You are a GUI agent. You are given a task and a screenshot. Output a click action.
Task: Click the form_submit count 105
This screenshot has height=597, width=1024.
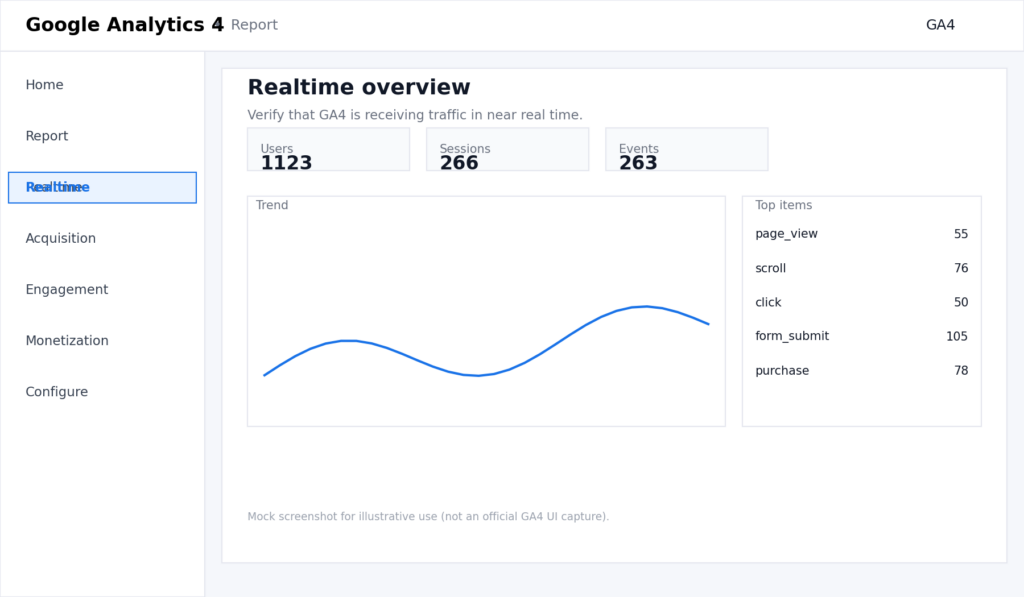pyautogui.click(x=957, y=336)
